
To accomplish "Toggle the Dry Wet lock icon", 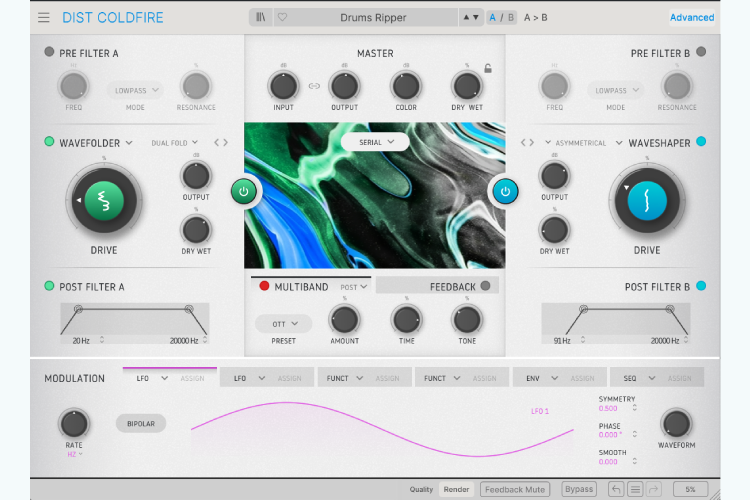I will pyautogui.click(x=488, y=68).
